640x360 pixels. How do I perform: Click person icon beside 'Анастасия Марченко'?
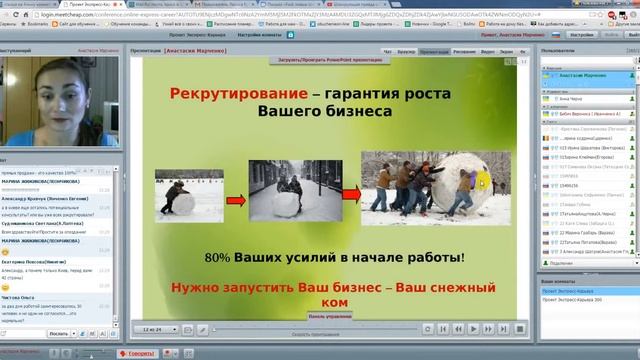632,76
